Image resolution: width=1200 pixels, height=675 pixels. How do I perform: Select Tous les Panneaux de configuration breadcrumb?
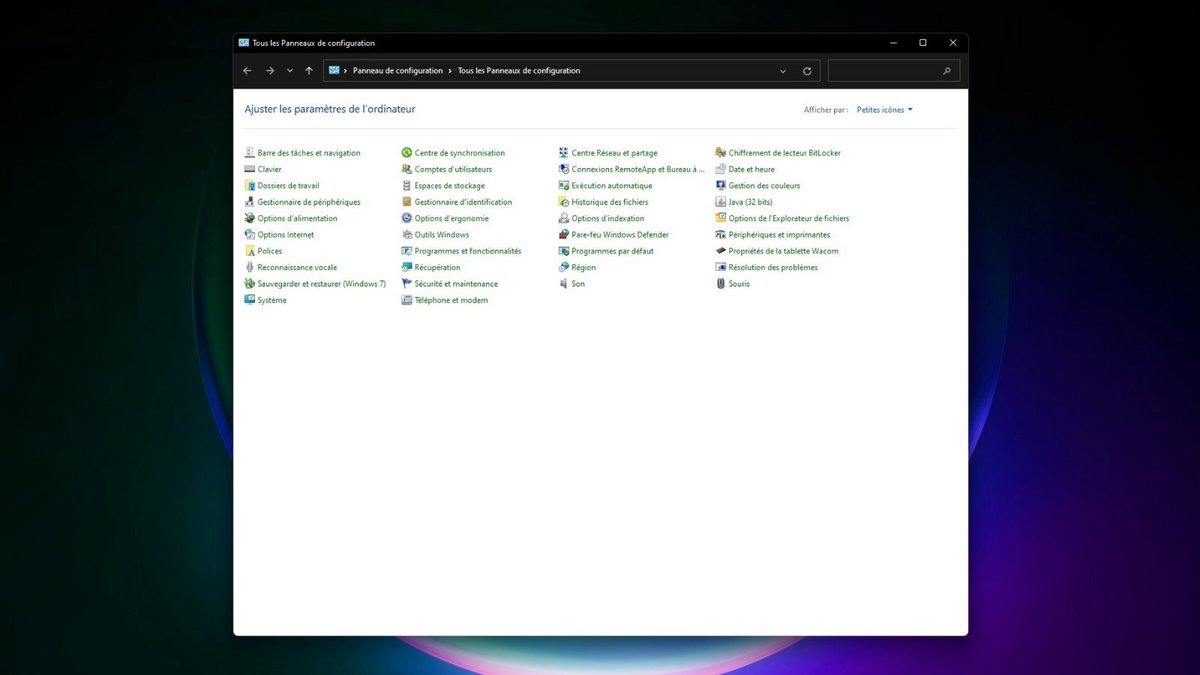tap(519, 71)
